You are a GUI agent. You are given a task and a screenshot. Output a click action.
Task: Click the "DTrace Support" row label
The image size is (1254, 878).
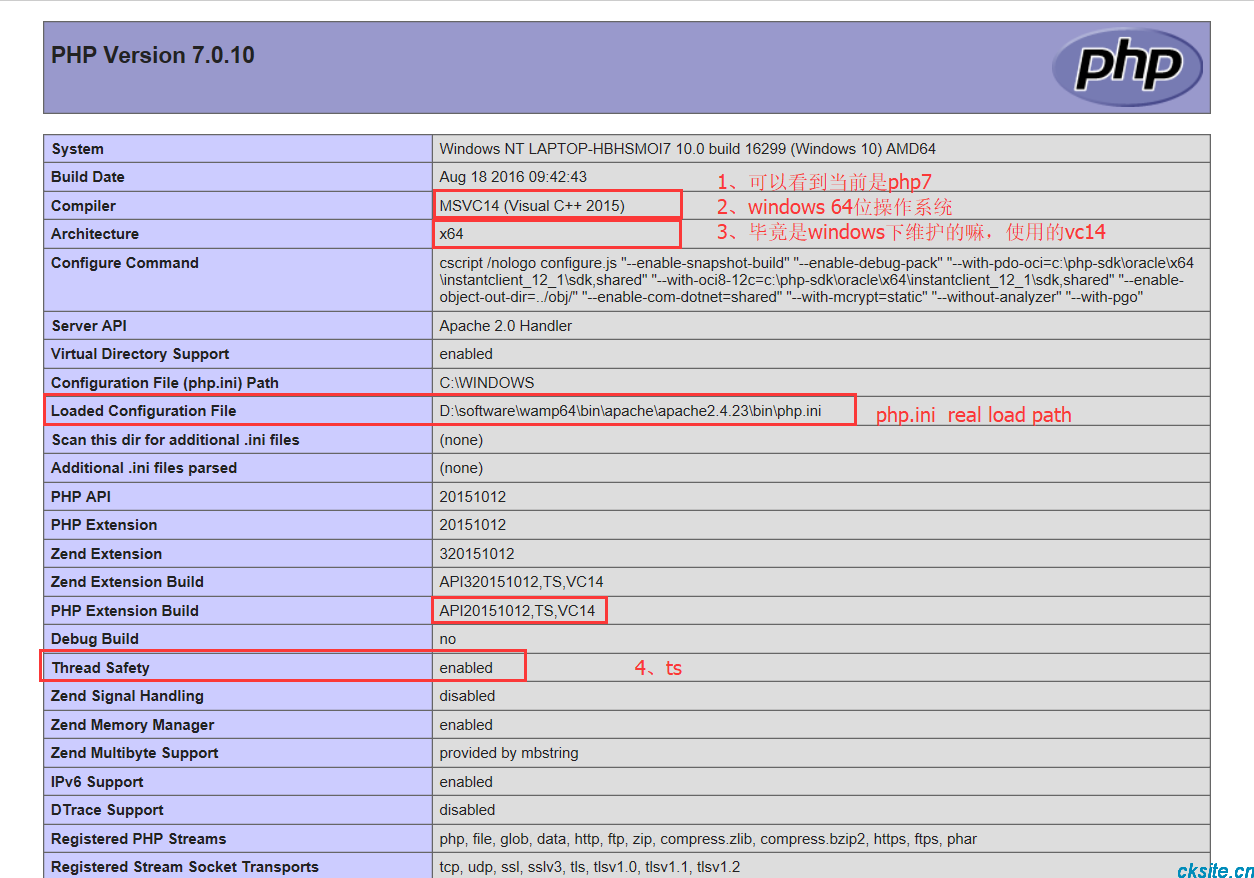[x=108, y=810]
